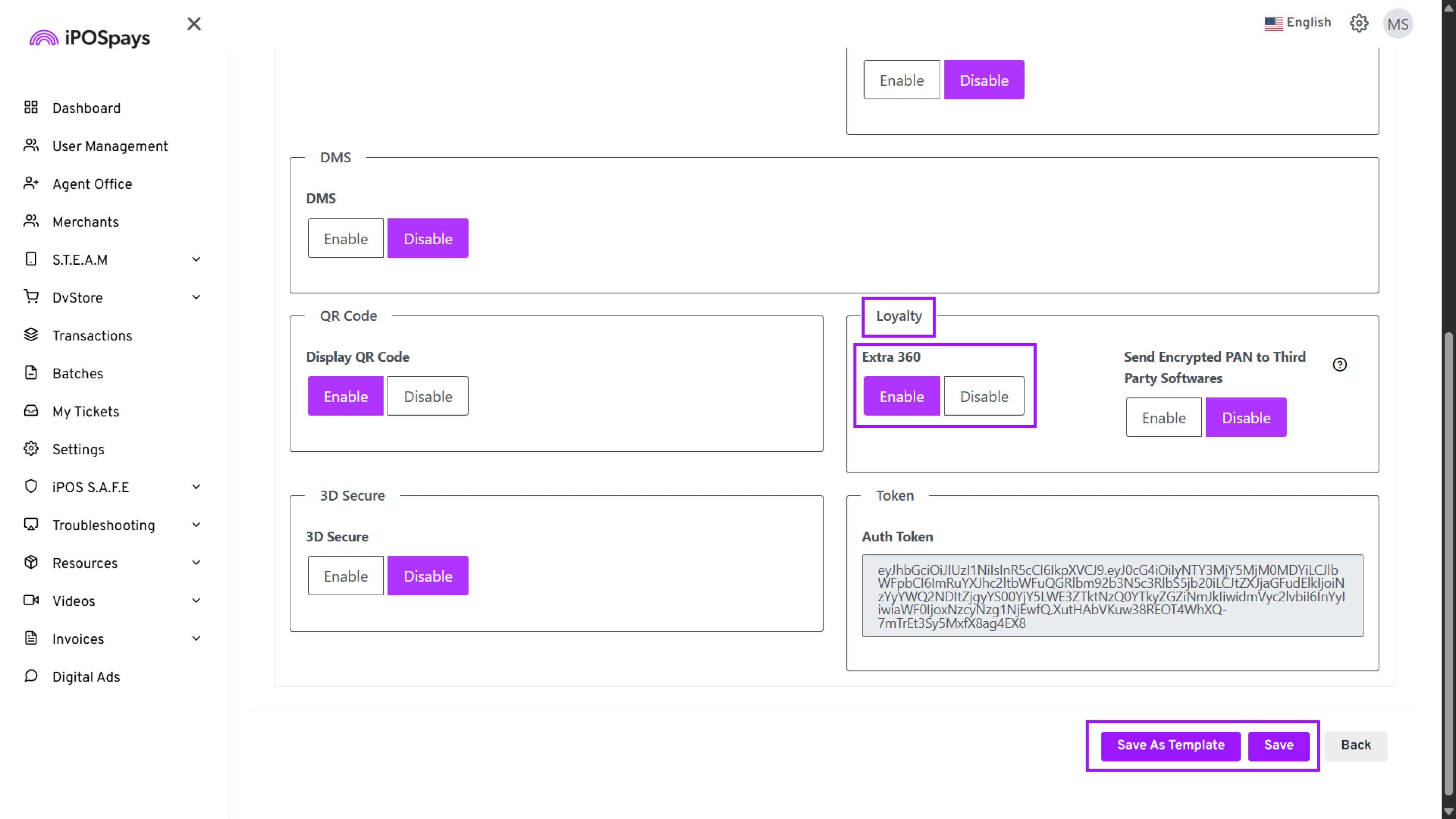Enable the 3D Secure setting
The image size is (1456, 819).
(345, 576)
